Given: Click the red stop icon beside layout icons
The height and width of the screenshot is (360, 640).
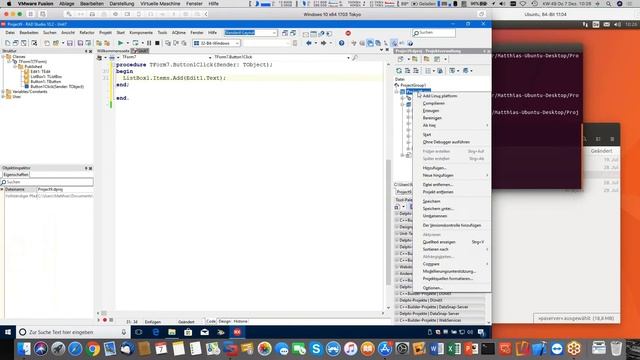Looking at the screenshot, I should 348,33.
